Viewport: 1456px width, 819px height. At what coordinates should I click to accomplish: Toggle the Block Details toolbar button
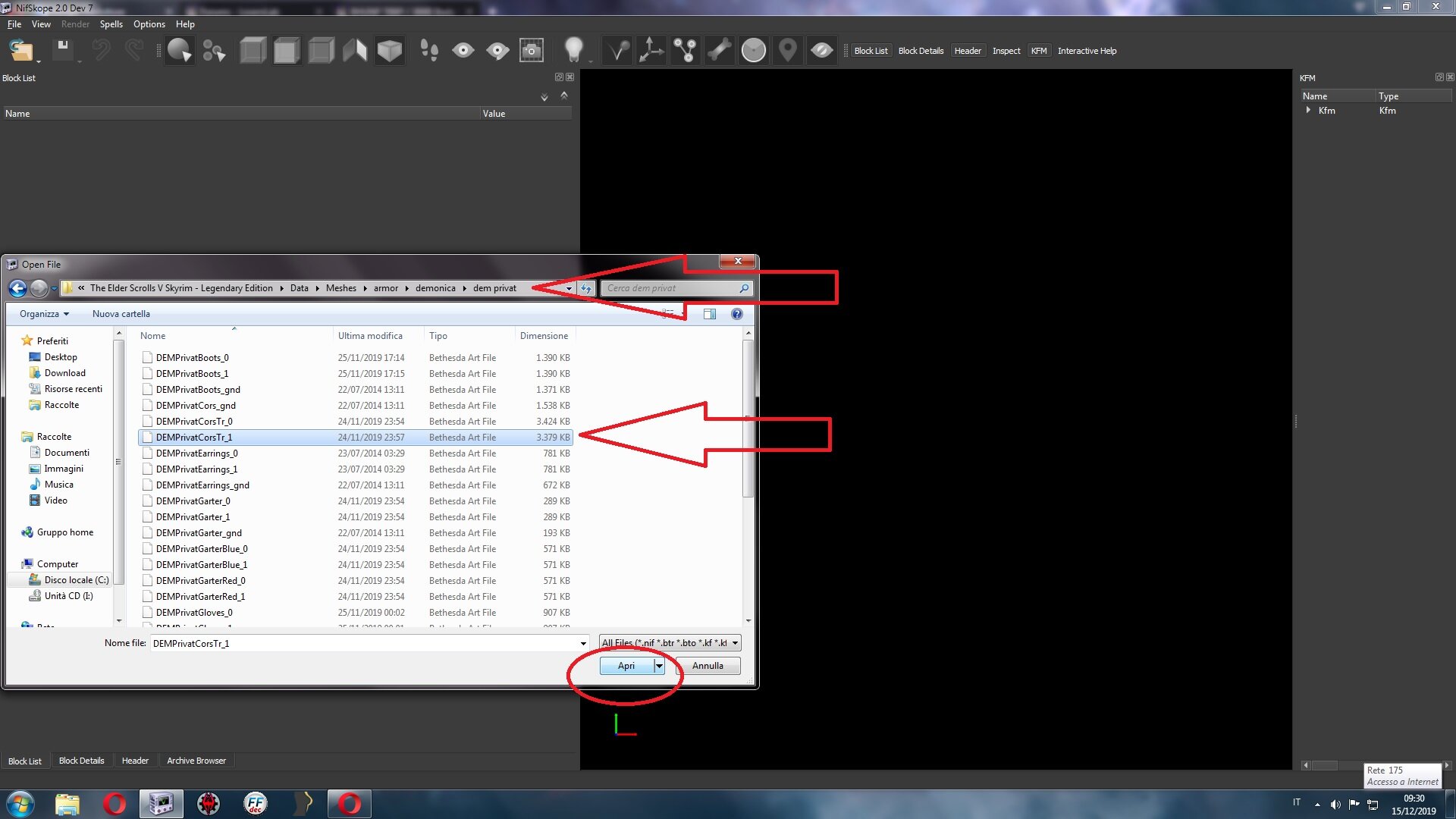coord(921,51)
